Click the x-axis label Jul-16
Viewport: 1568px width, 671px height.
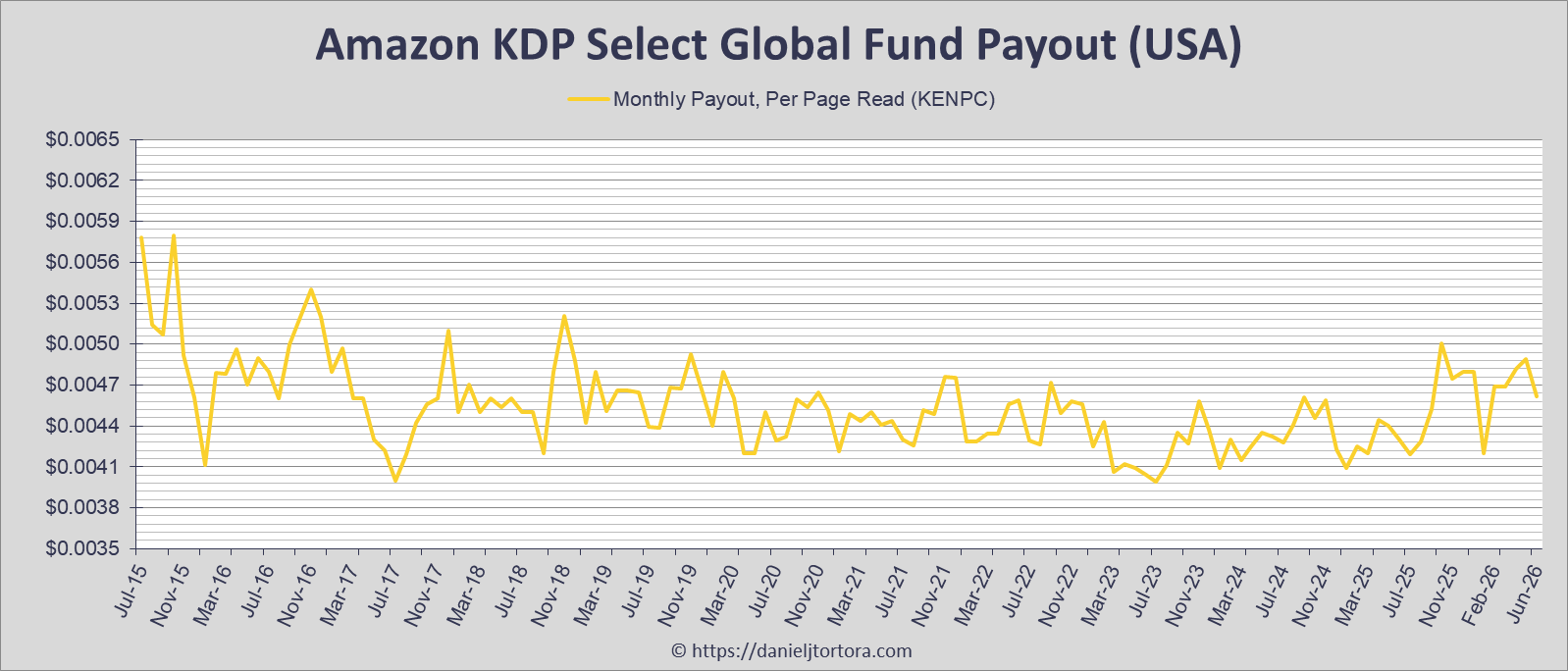pyautogui.click(x=258, y=591)
